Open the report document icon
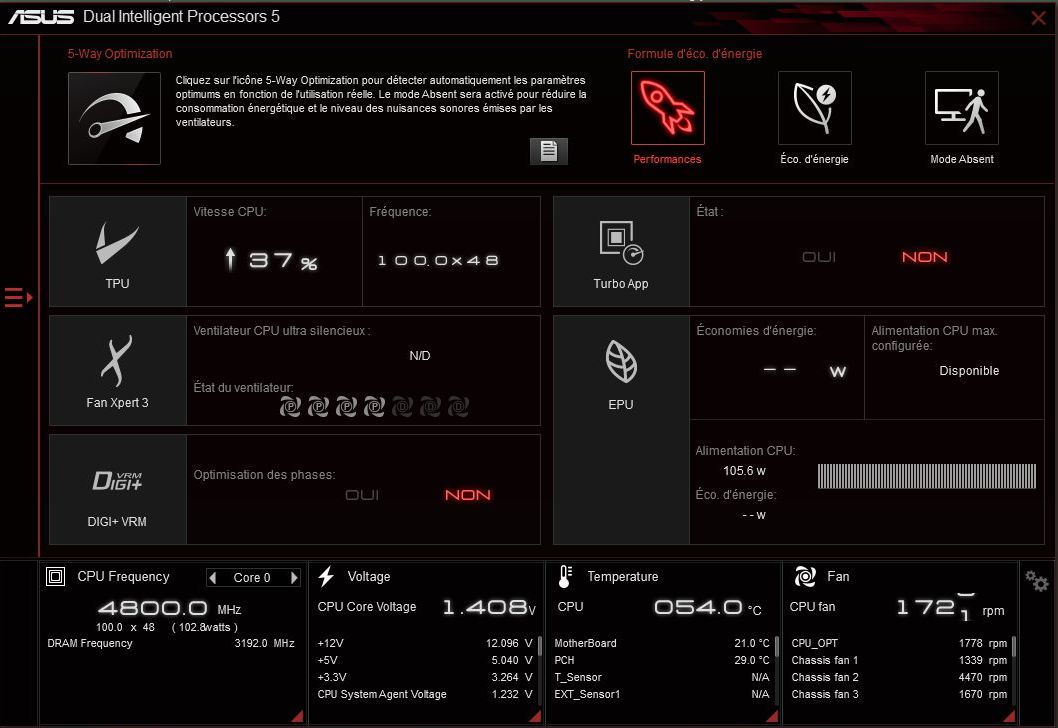This screenshot has width=1058, height=728. [x=549, y=151]
